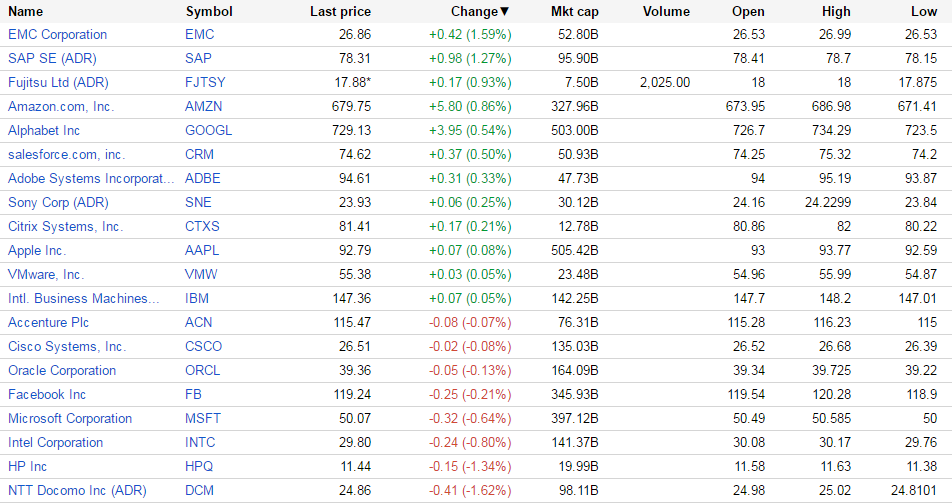Open the Amazon.com, Inc. name link
Screen dimensions: 952x504
pyautogui.click(x=61, y=107)
